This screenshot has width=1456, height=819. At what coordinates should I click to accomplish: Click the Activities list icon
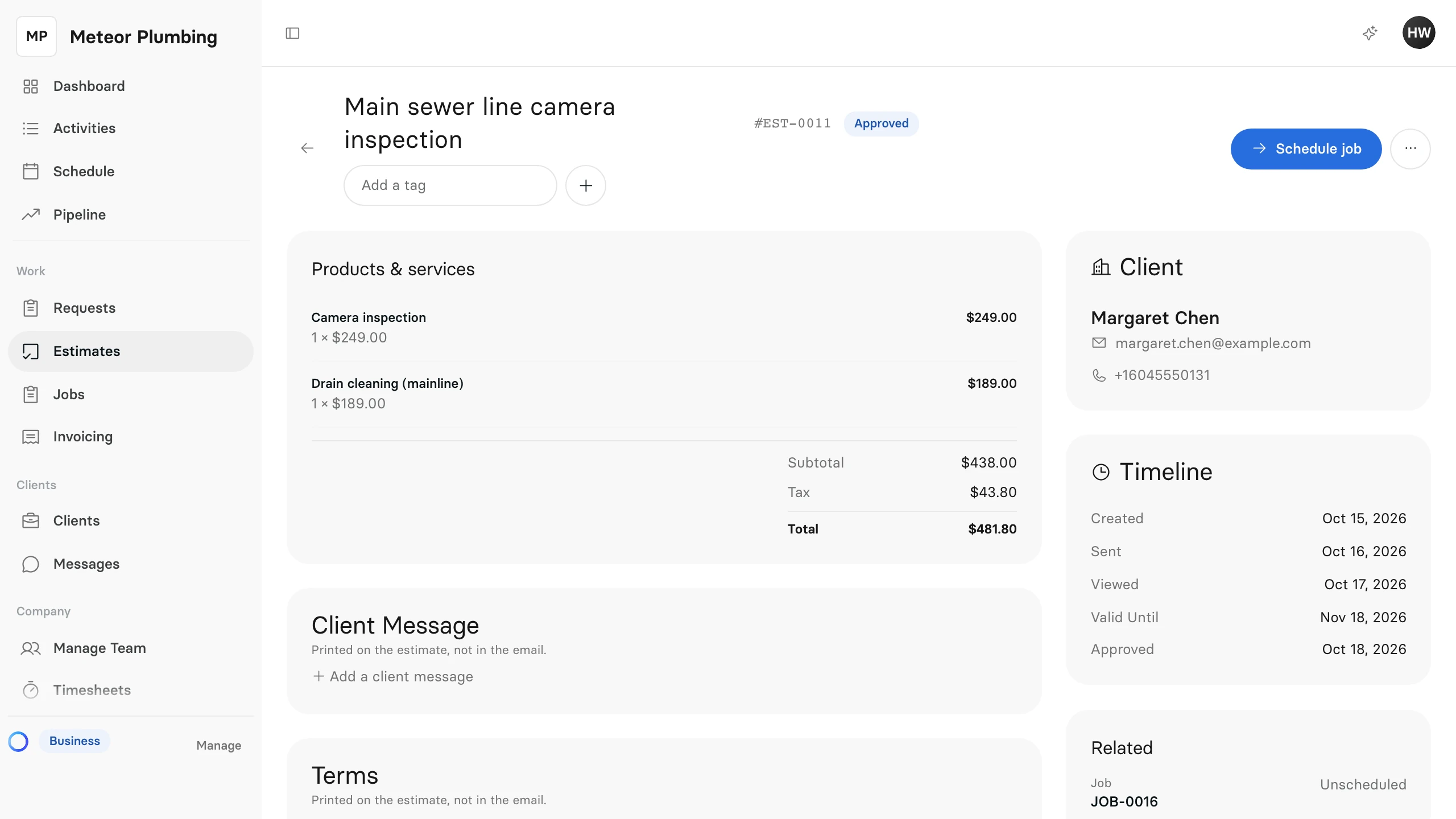31,129
